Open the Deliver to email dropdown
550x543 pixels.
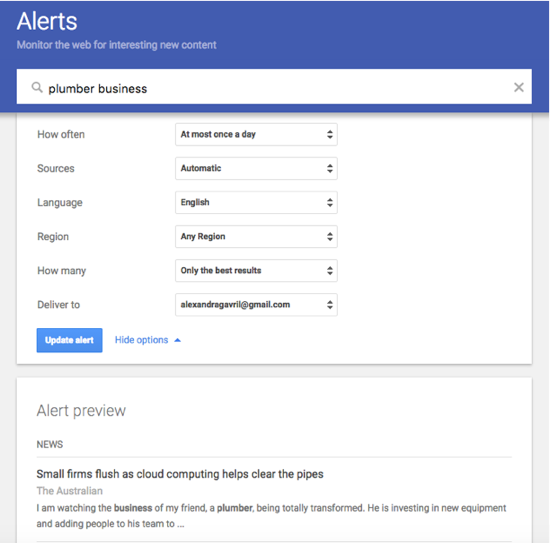point(256,304)
